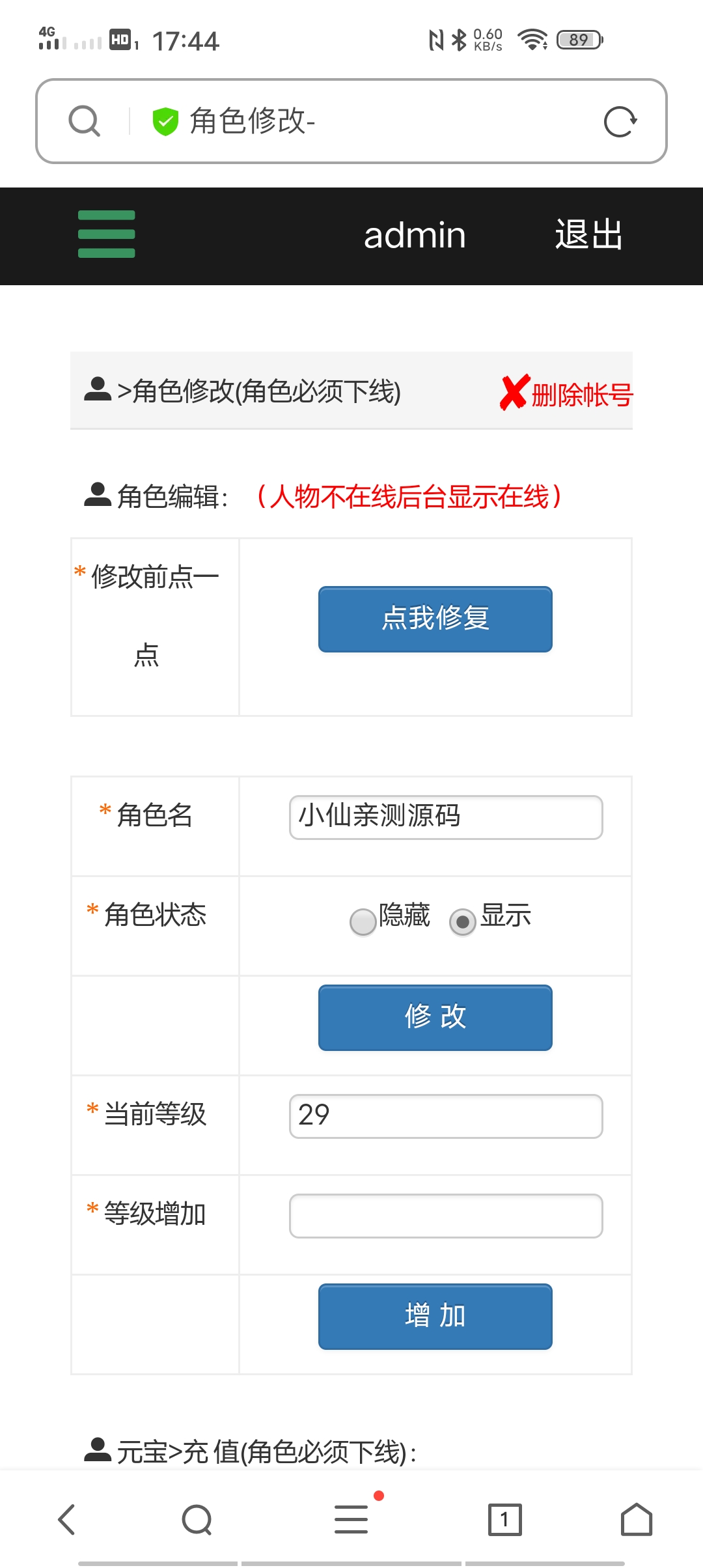Screen dimensions: 703x1568
Task: Focus the empty 等级增加 input field
Action: (x=446, y=1216)
